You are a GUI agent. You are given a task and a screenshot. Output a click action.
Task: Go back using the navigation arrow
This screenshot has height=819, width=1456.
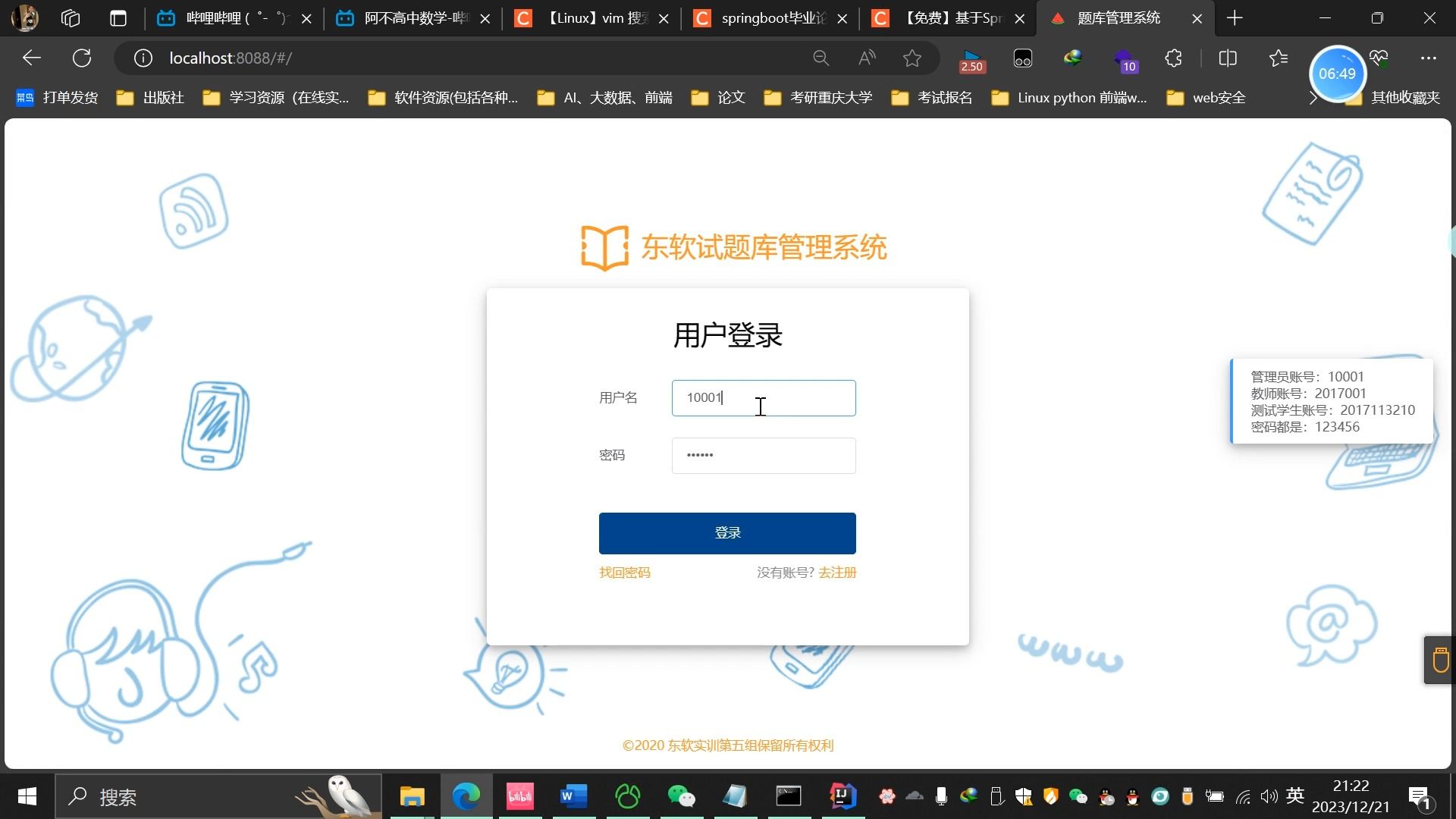[30, 58]
